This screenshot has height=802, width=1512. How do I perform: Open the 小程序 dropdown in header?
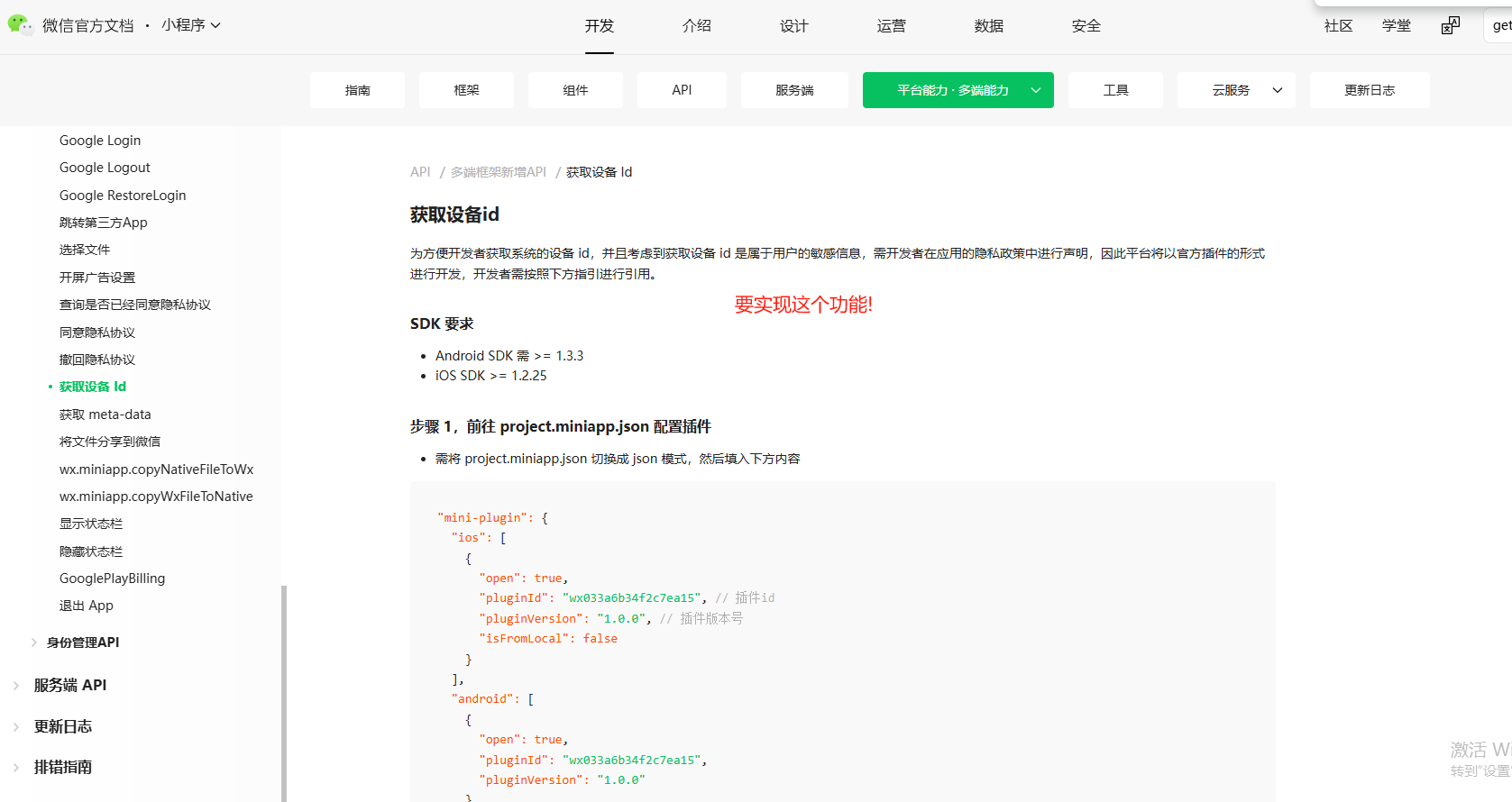(190, 25)
